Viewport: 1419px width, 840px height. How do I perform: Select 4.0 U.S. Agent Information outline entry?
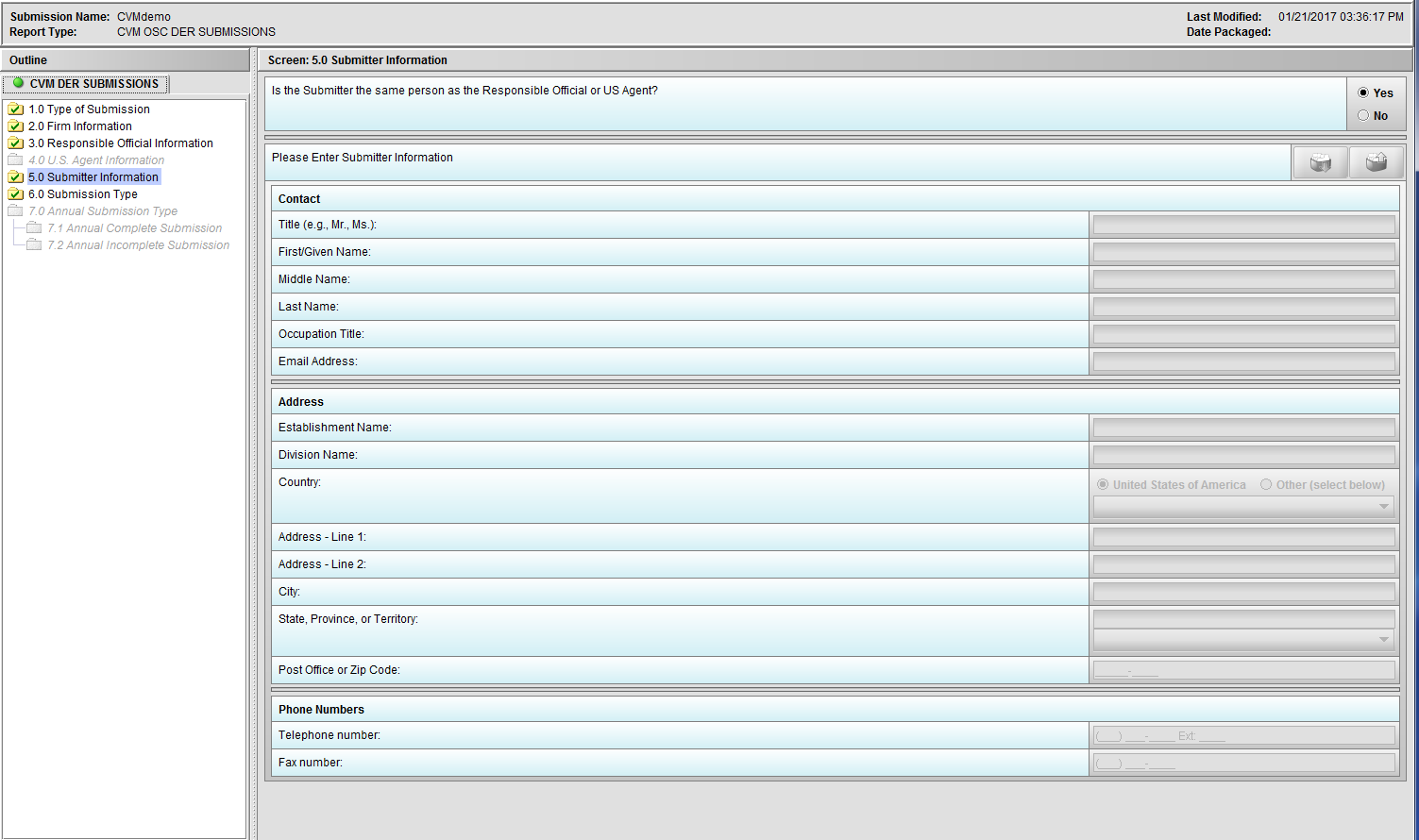tap(96, 160)
